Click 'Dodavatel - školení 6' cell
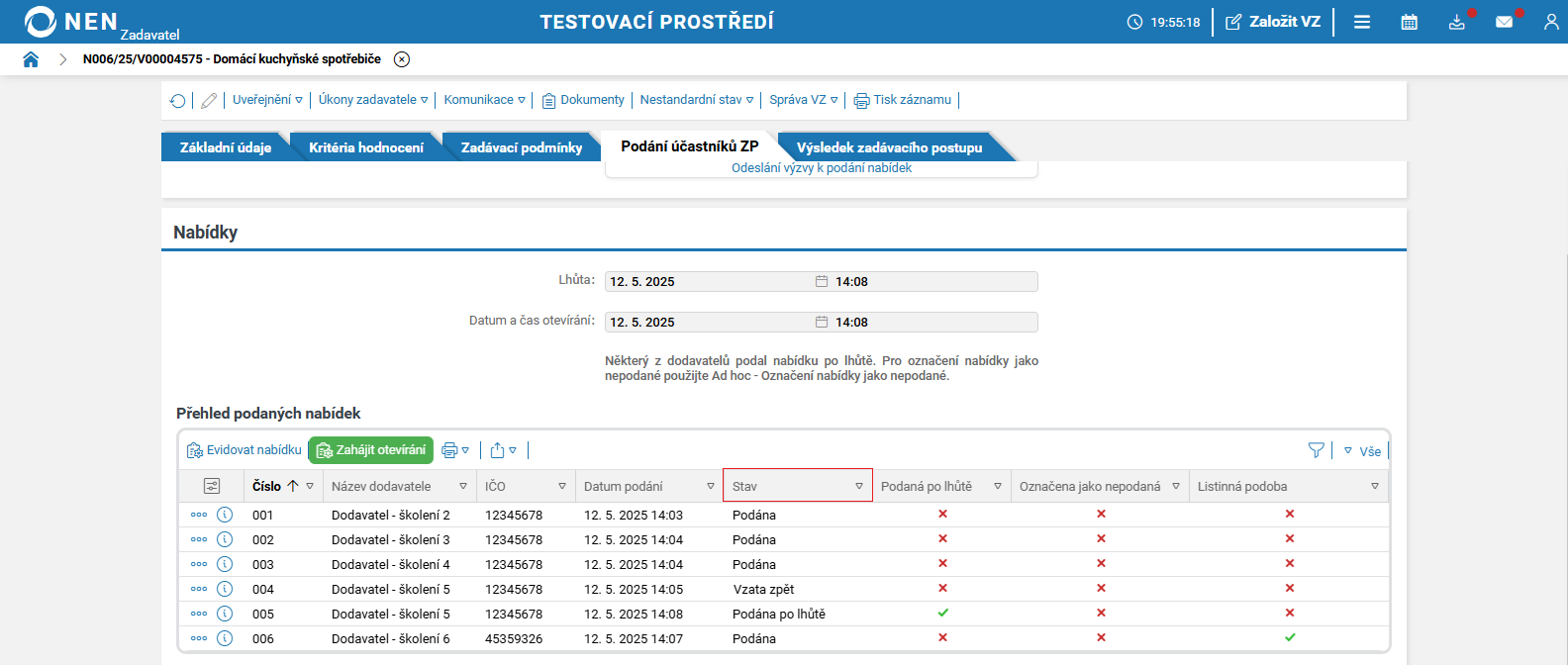The height and width of the screenshot is (665, 1568). coord(391,638)
